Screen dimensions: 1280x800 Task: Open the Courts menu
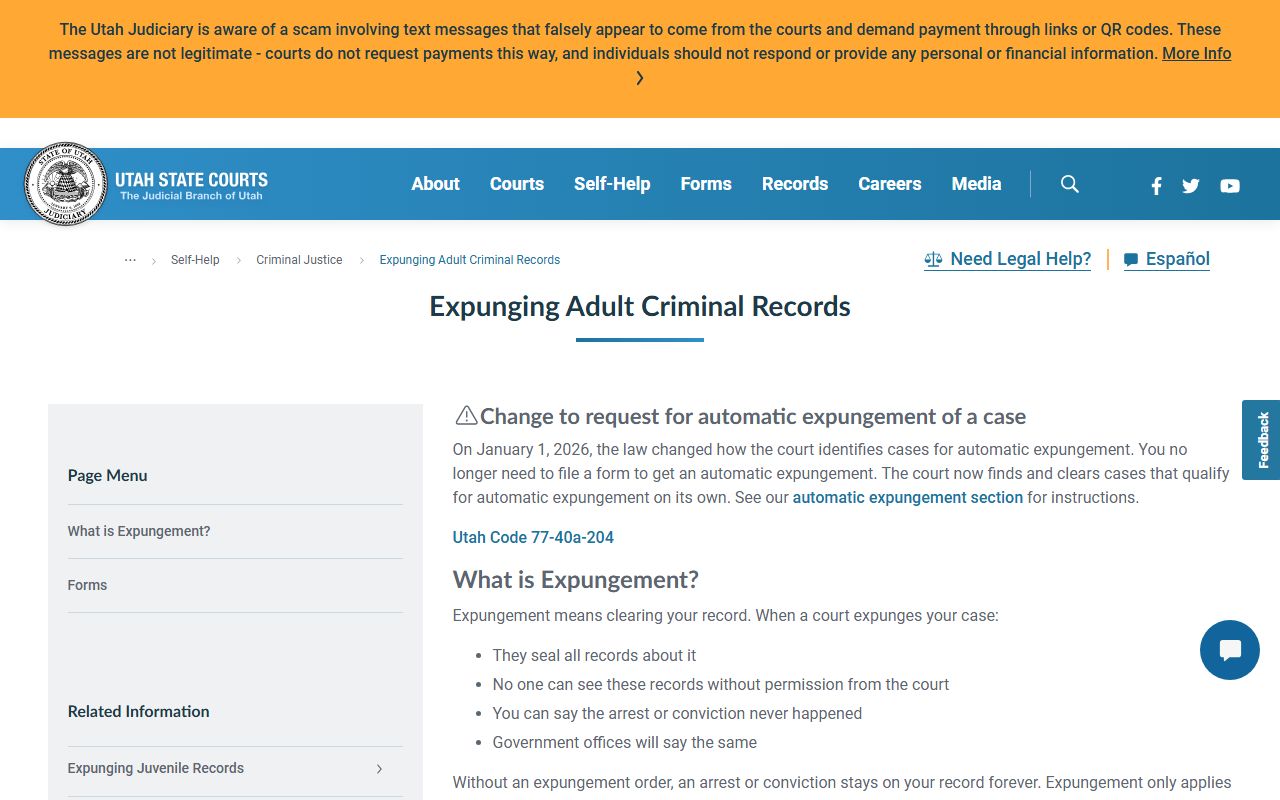tap(517, 184)
